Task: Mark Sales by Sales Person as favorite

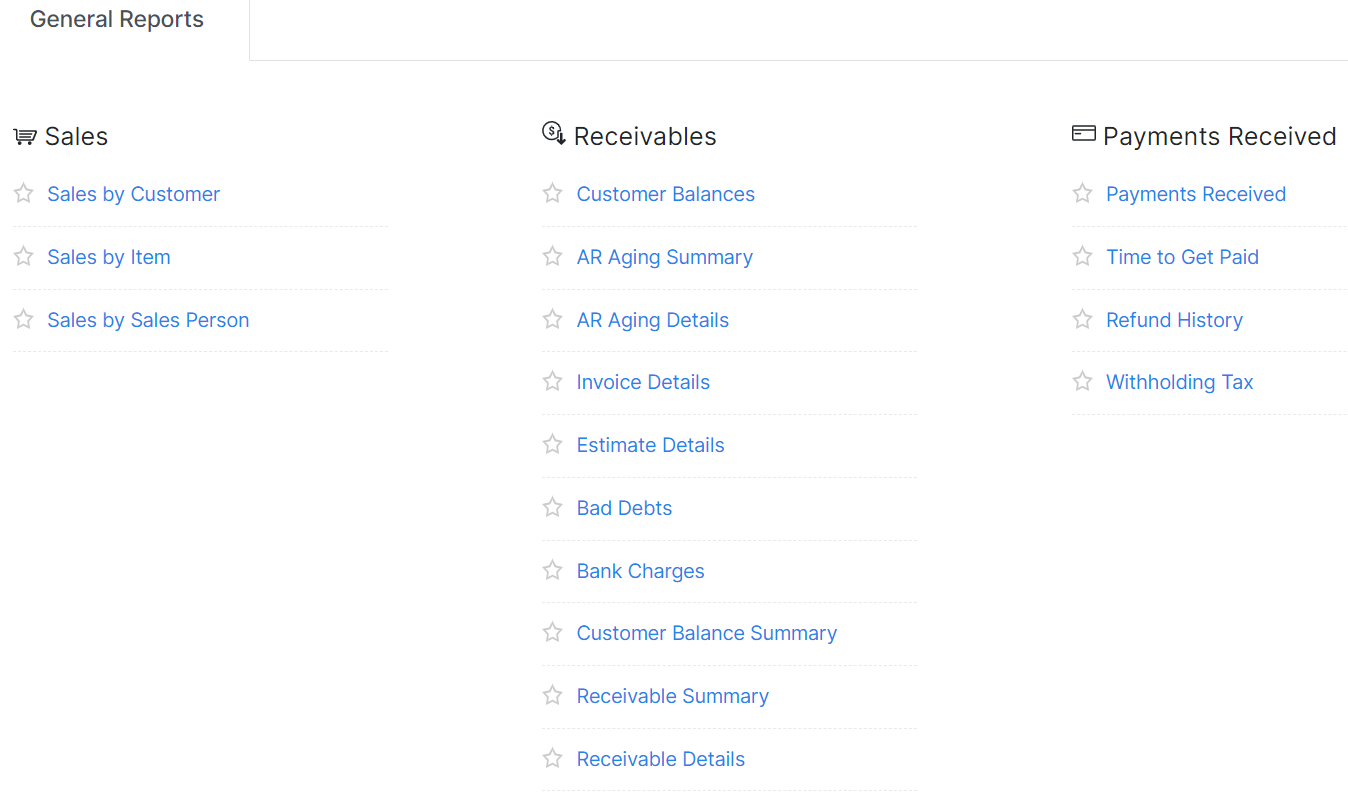Action: (23, 319)
